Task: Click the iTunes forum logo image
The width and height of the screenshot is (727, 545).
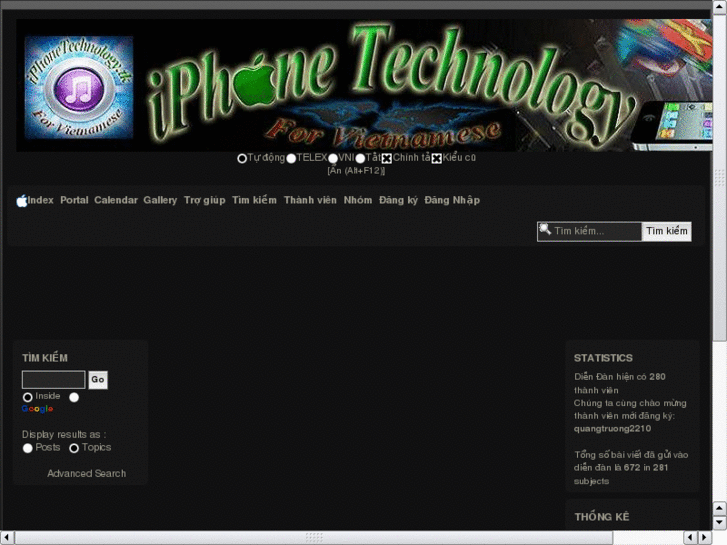Action: pyautogui.click(x=79, y=87)
